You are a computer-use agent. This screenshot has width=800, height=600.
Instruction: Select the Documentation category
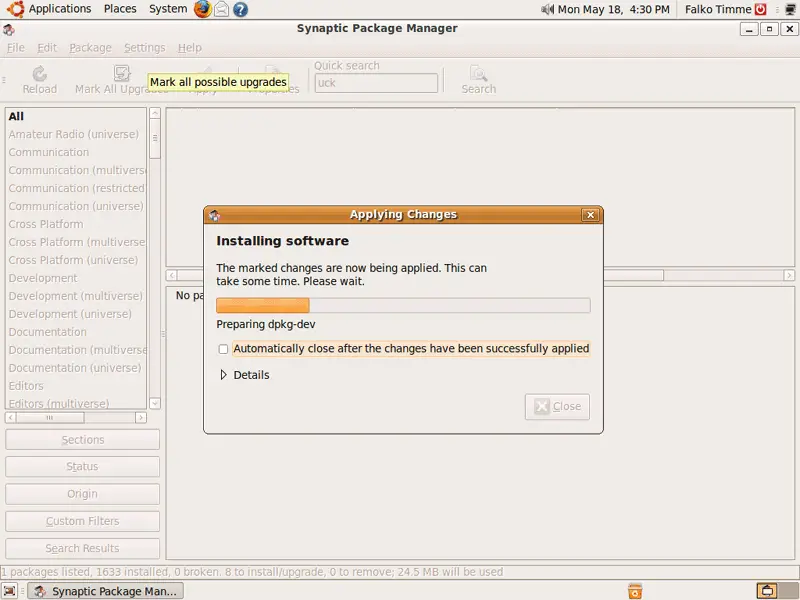pyautogui.click(x=76, y=332)
